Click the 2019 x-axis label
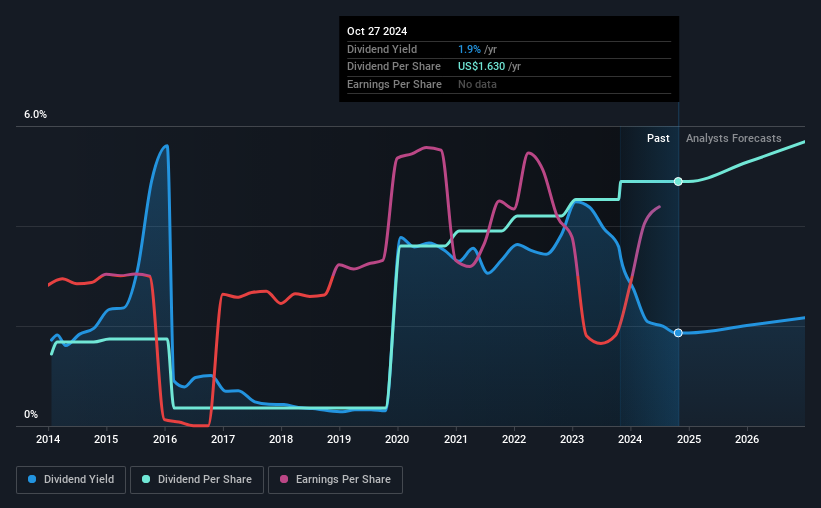Screen dimensions: 821x508 pos(339,439)
